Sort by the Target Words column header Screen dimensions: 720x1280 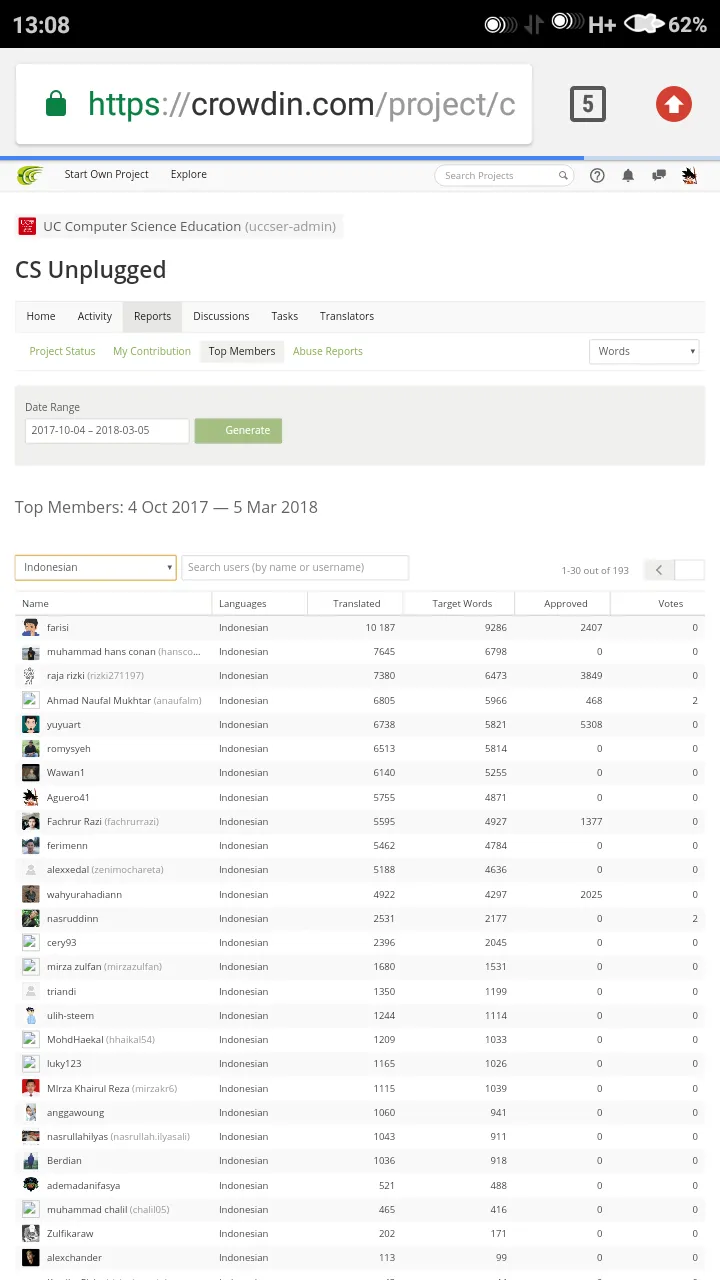(x=460, y=603)
